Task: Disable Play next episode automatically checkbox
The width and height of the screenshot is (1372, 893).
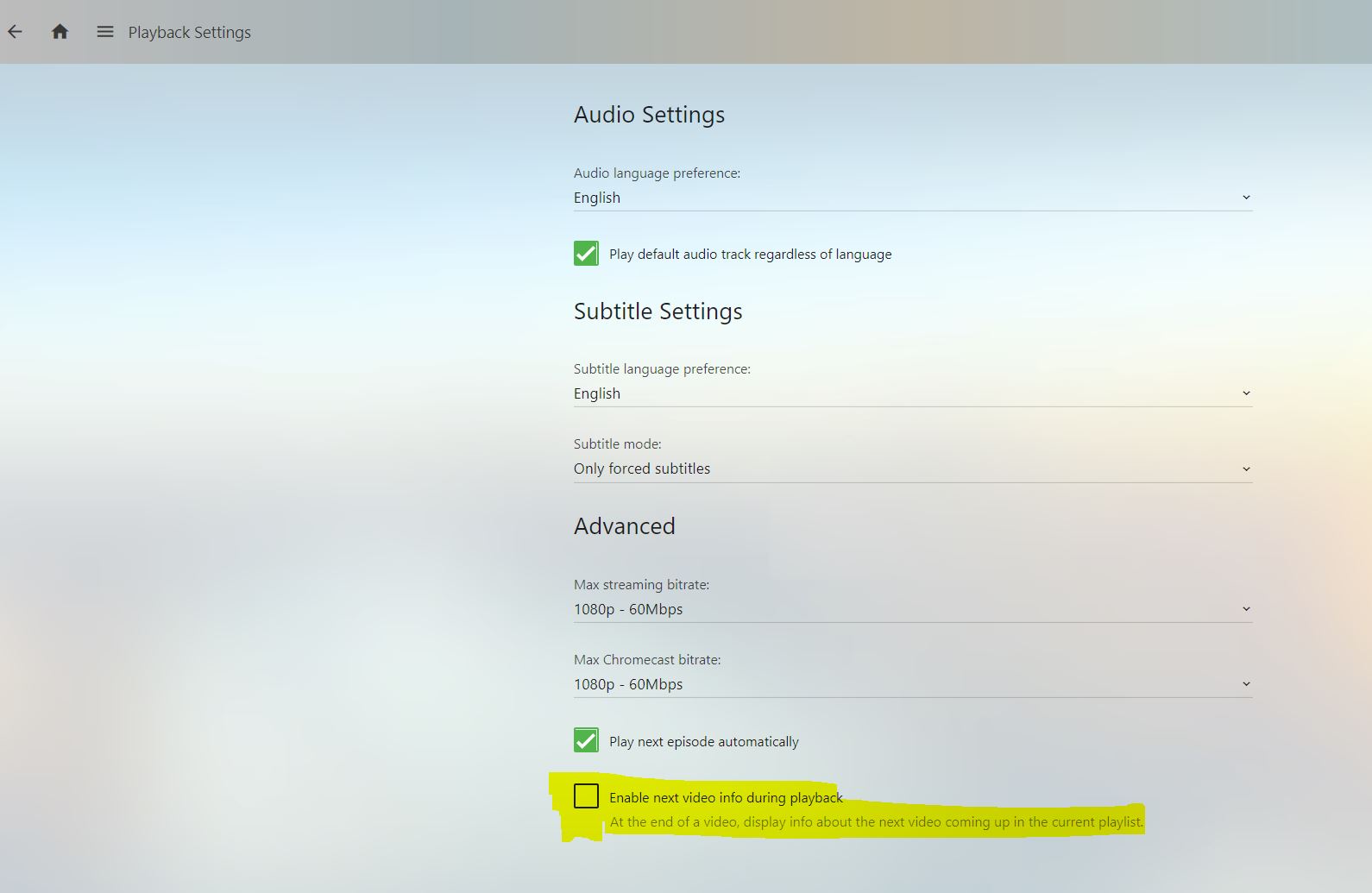Action: coord(586,740)
